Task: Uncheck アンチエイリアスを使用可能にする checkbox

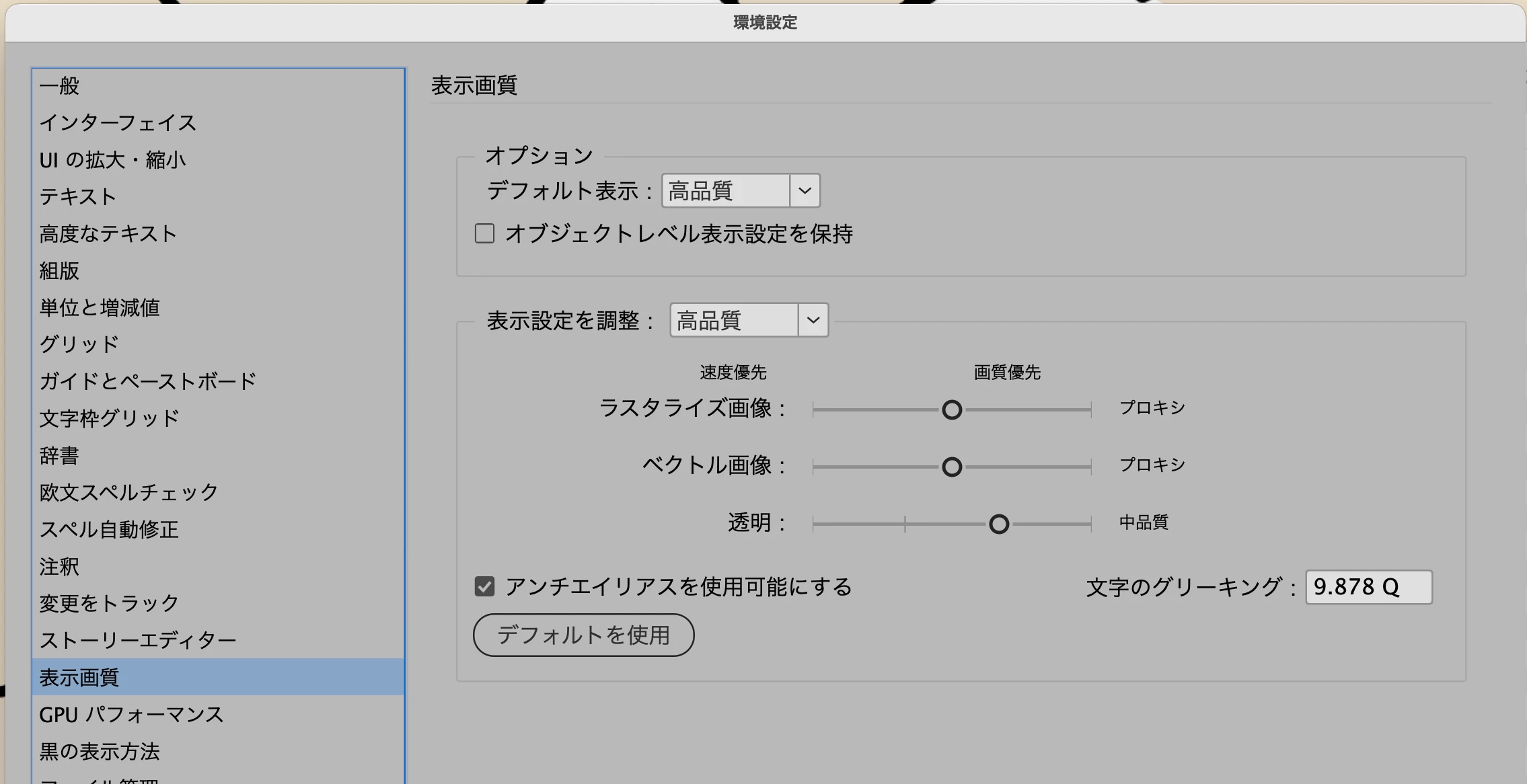Action: [484, 587]
